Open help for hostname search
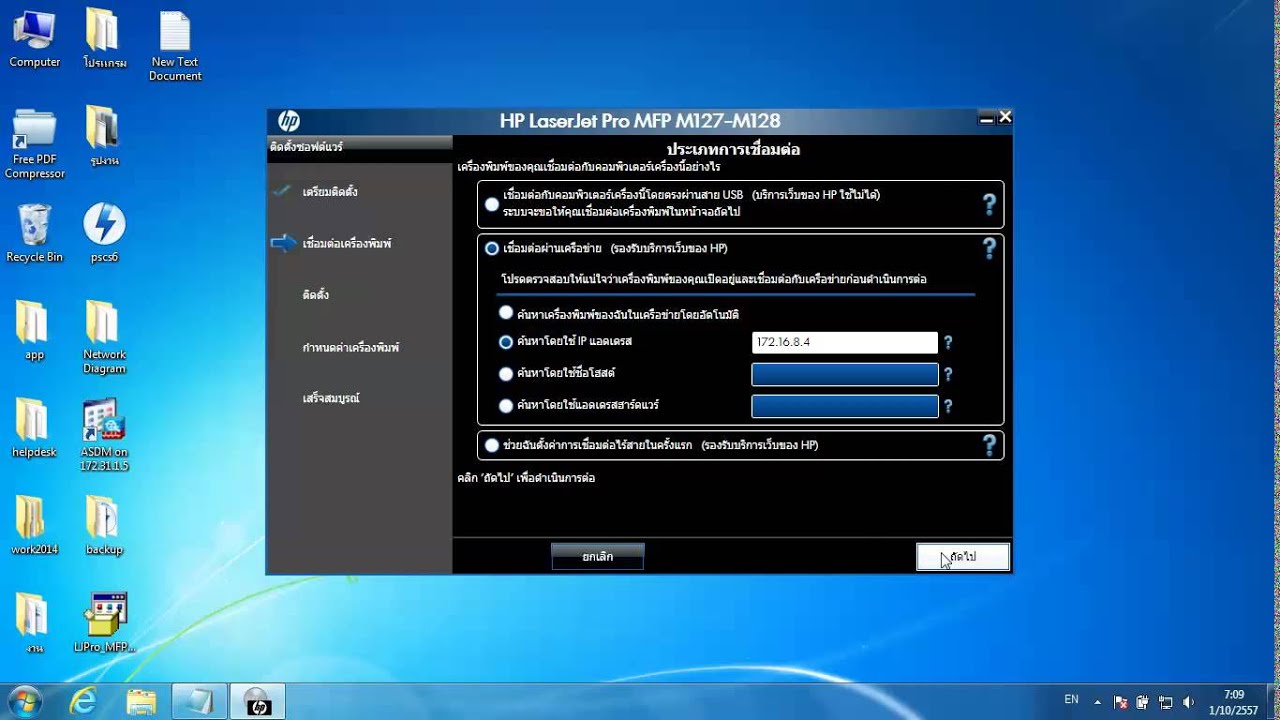This screenshot has height=720, width=1280. 948,374
